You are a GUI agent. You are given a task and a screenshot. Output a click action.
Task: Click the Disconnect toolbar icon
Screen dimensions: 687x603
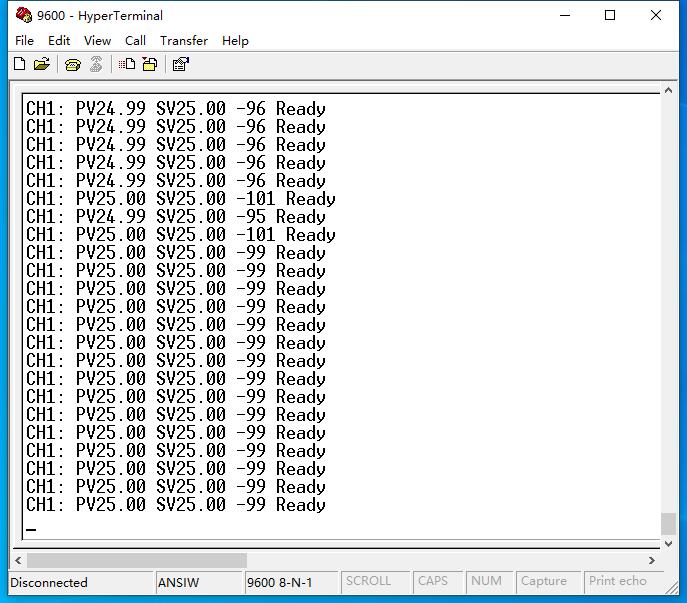point(96,64)
